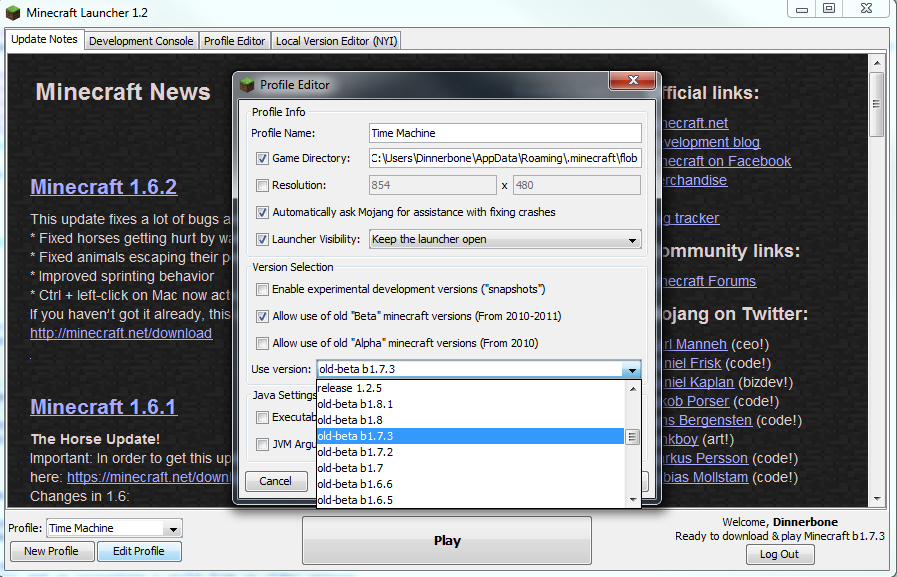Image resolution: width=897 pixels, height=577 pixels.
Task: Enable experimental snapshots checkbox
Action: tap(262, 289)
